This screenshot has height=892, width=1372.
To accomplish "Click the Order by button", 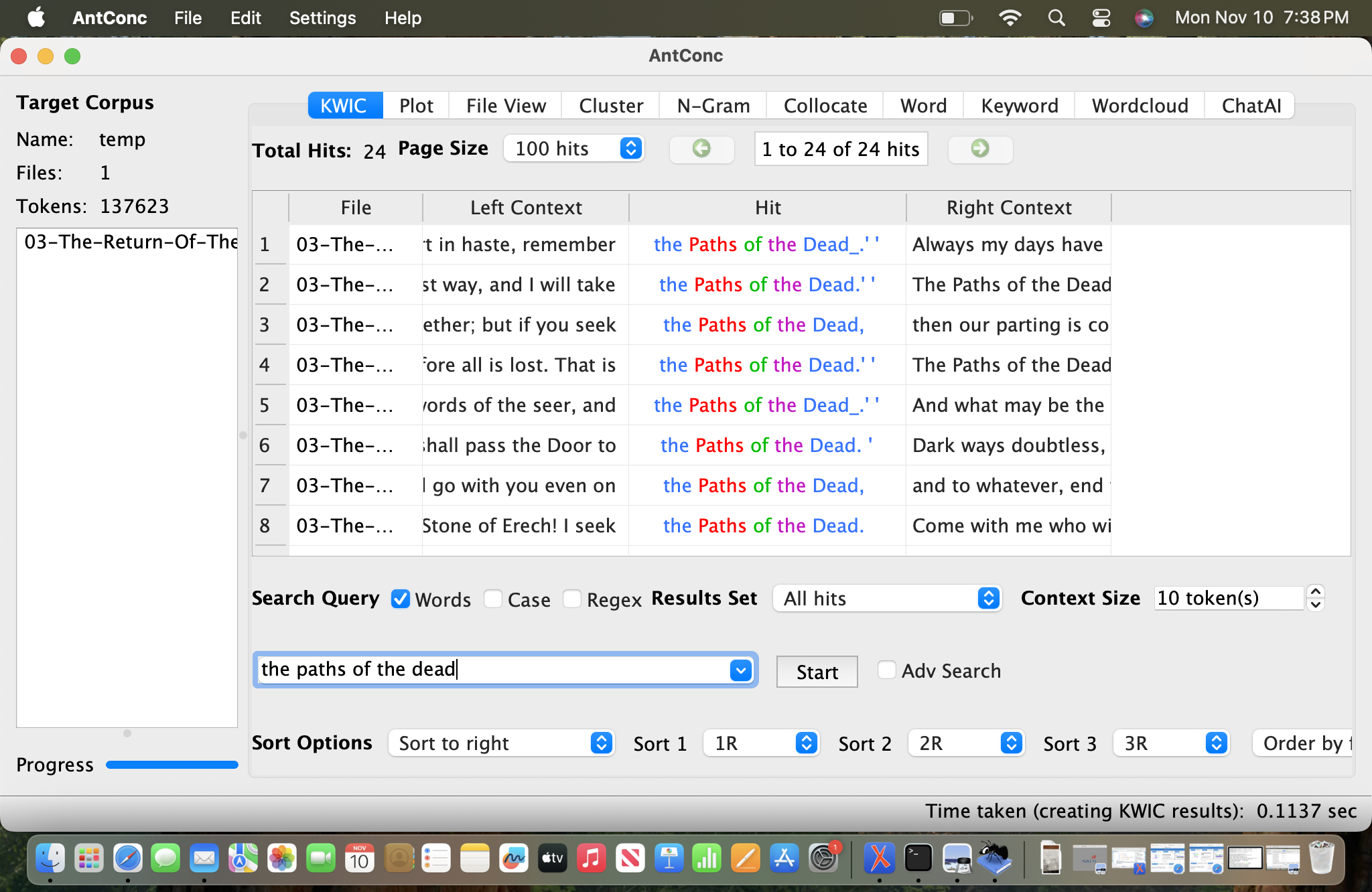I will (1303, 743).
